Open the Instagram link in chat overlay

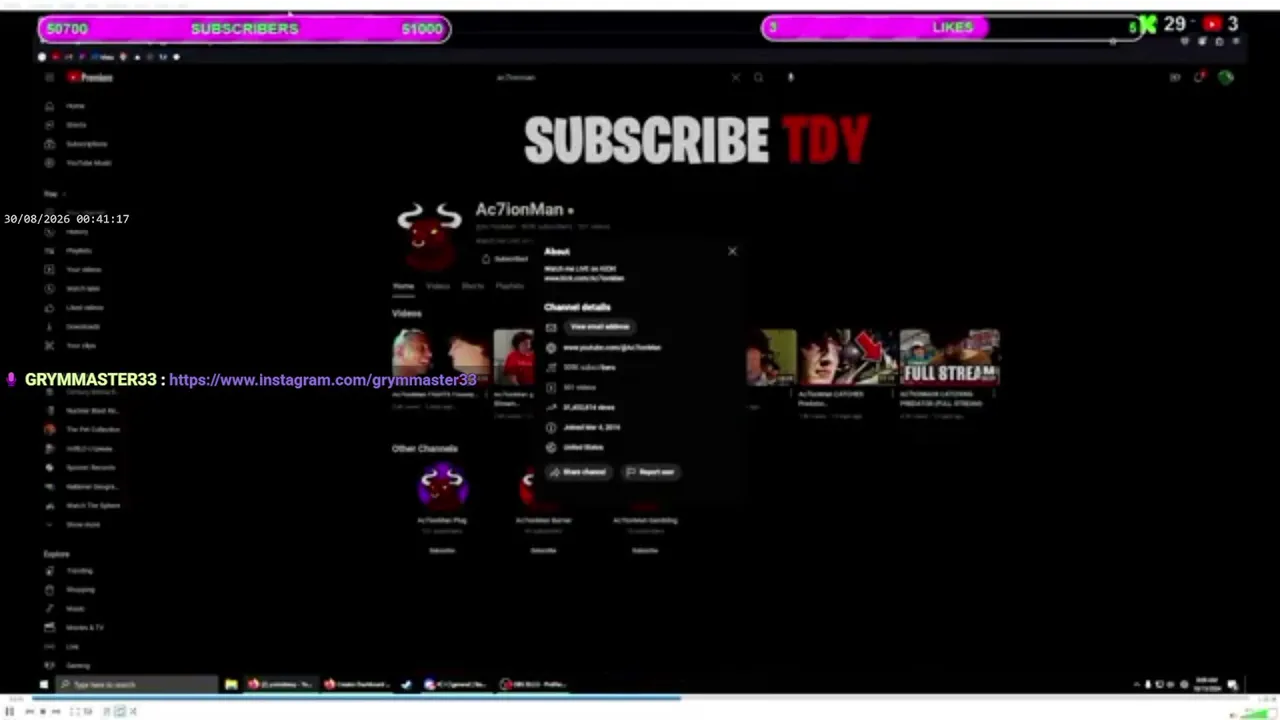(322, 380)
